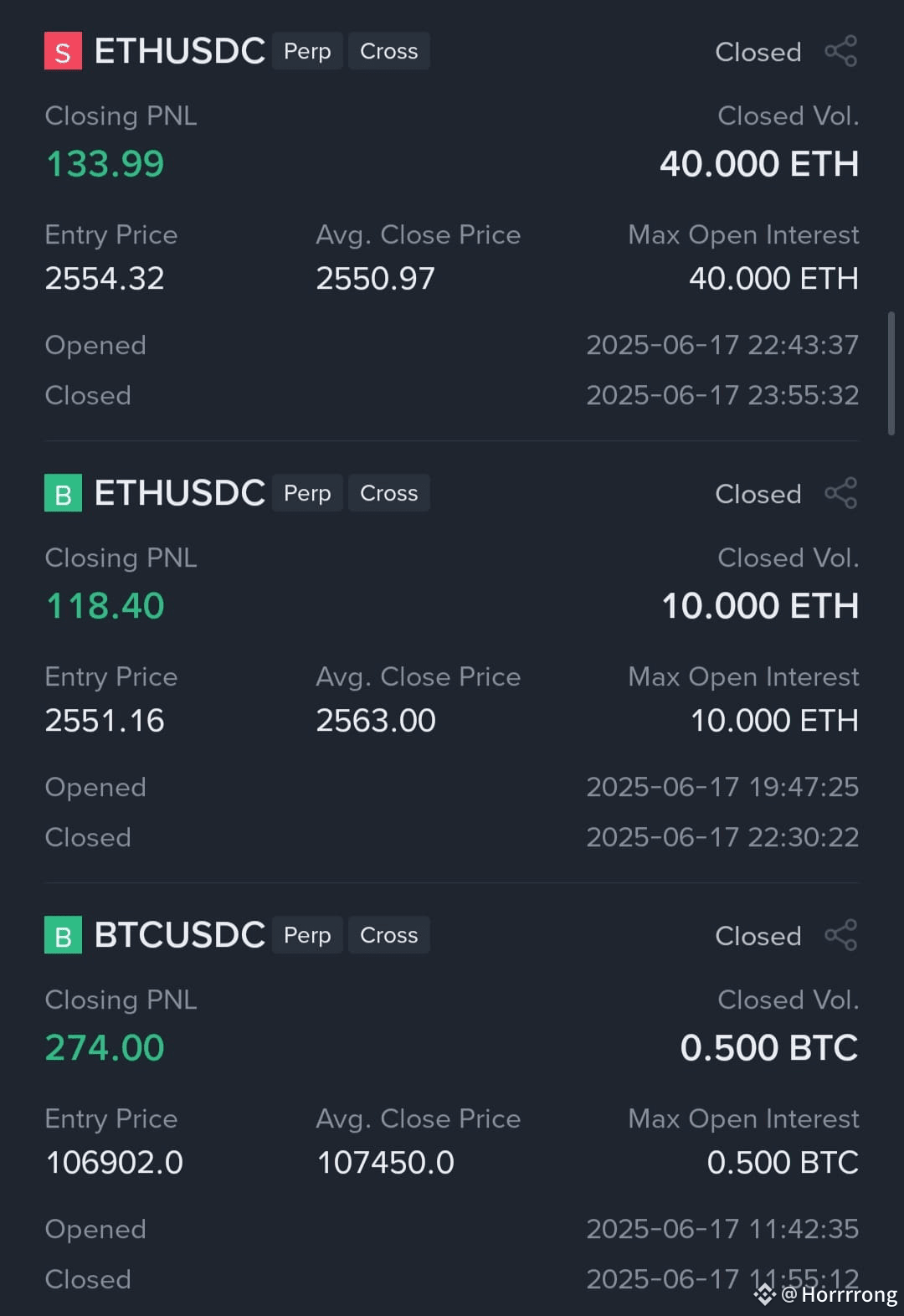
Task: Select Cross tag on ETHUSDC short trade
Action: point(388,51)
